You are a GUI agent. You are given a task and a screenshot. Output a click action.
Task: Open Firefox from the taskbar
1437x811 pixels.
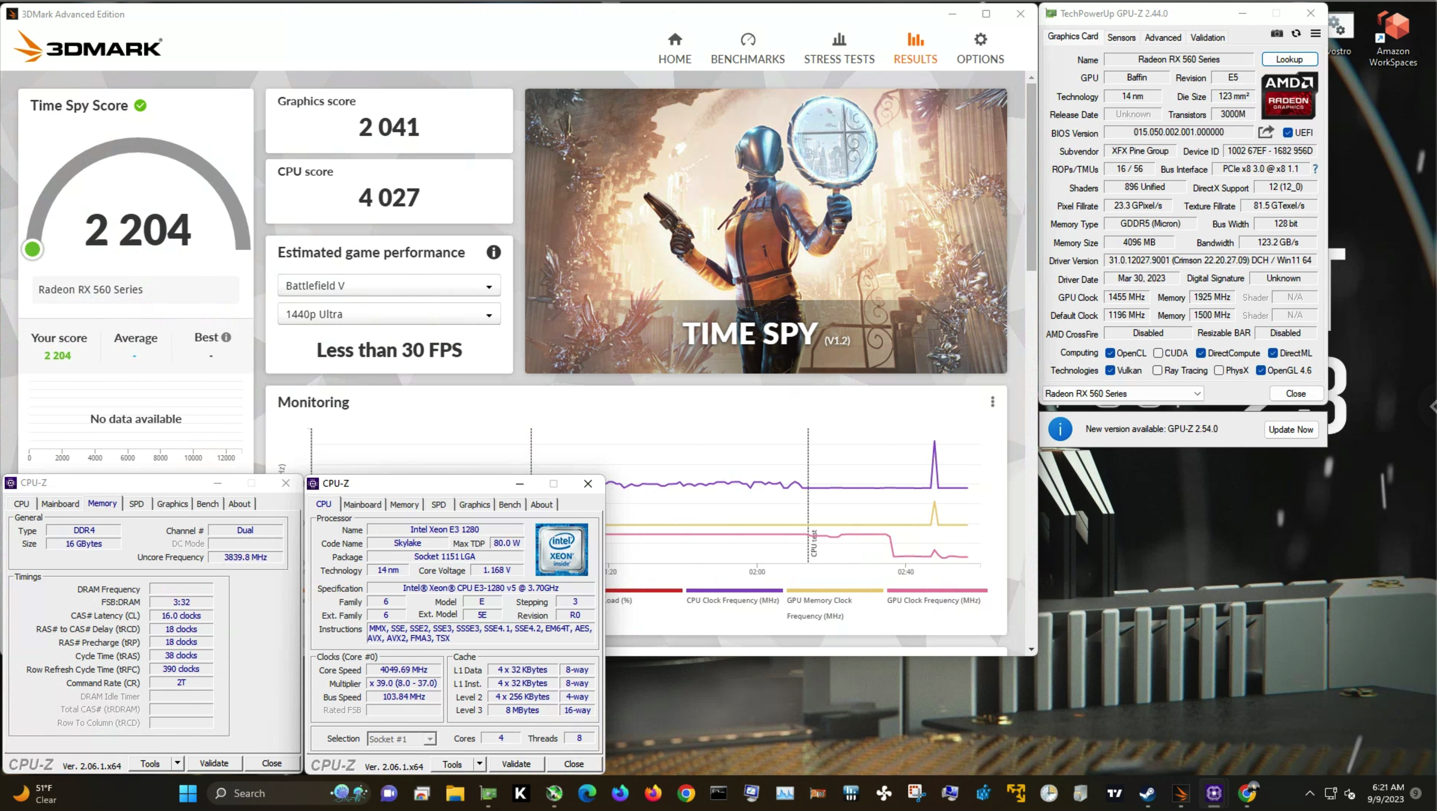653,793
